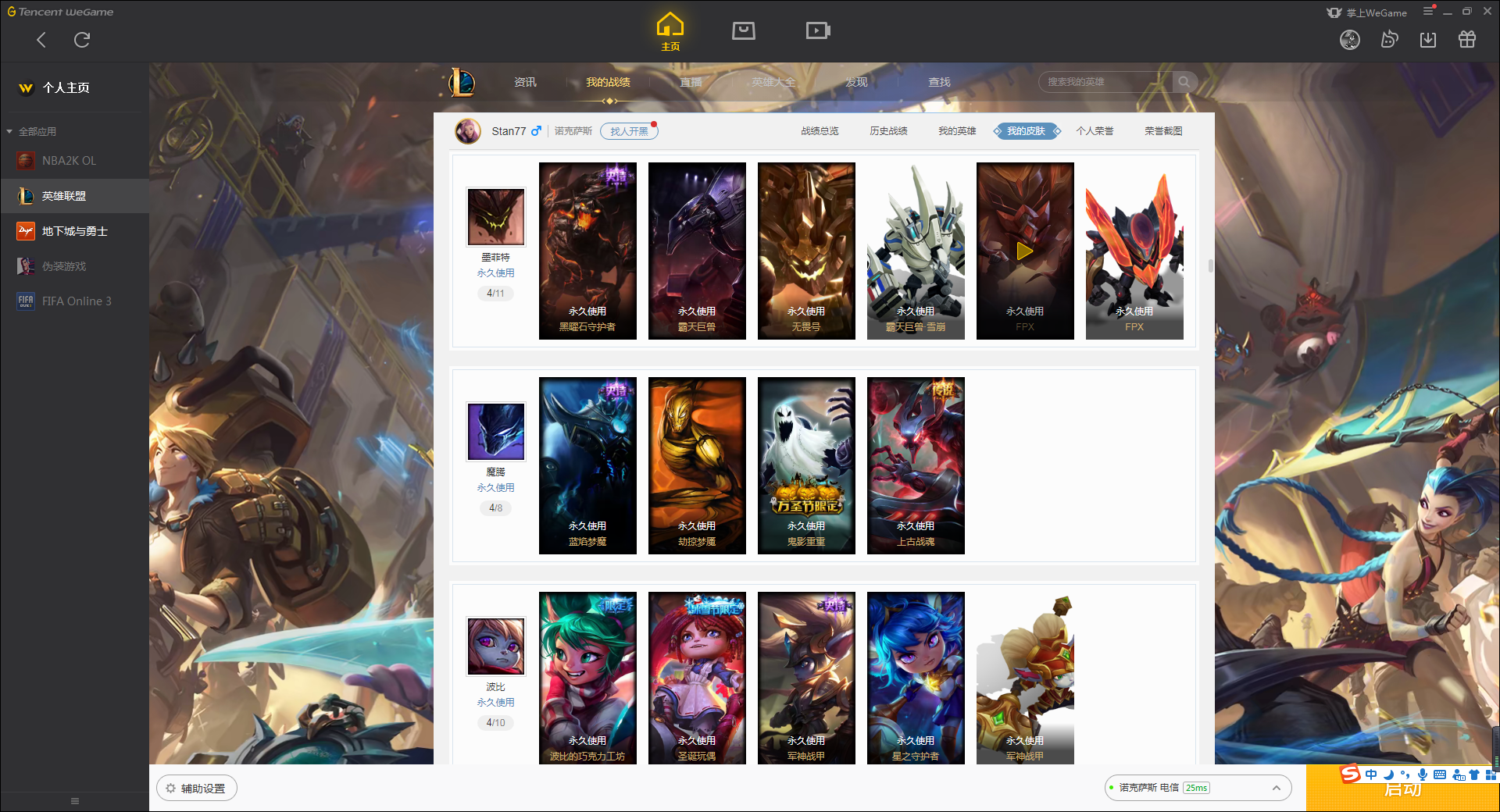Open the game assistant duck icon
The height and width of the screenshot is (812, 1500).
[1389, 40]
